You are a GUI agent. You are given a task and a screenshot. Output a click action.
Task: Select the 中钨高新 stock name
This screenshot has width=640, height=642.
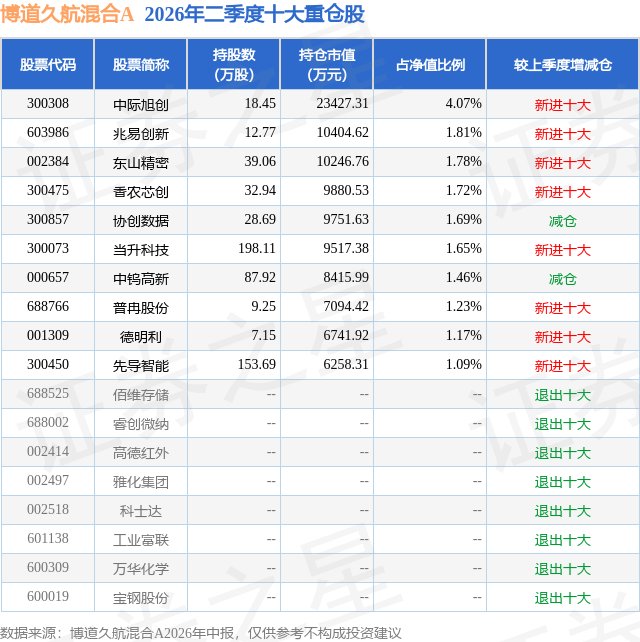pos(141,279)
